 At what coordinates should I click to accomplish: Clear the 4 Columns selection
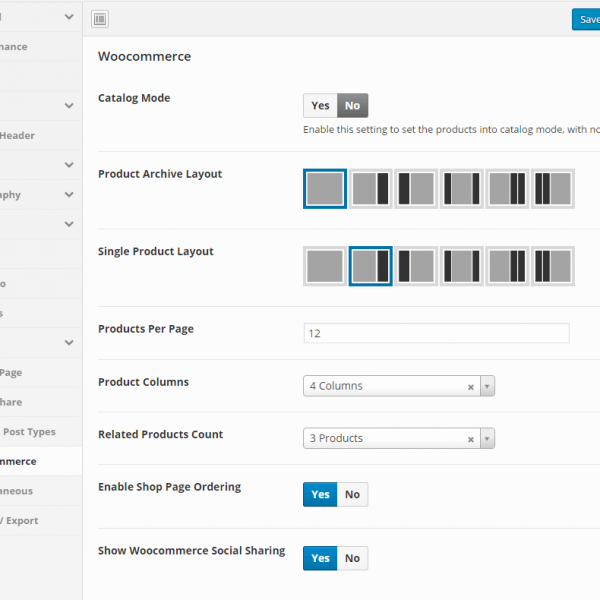[470, 386]
